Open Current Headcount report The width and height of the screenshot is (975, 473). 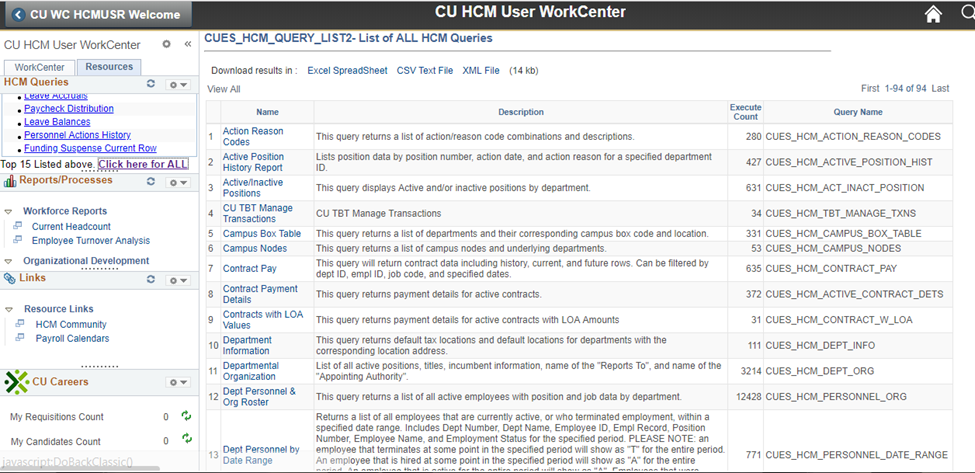(x=72, y=226)
